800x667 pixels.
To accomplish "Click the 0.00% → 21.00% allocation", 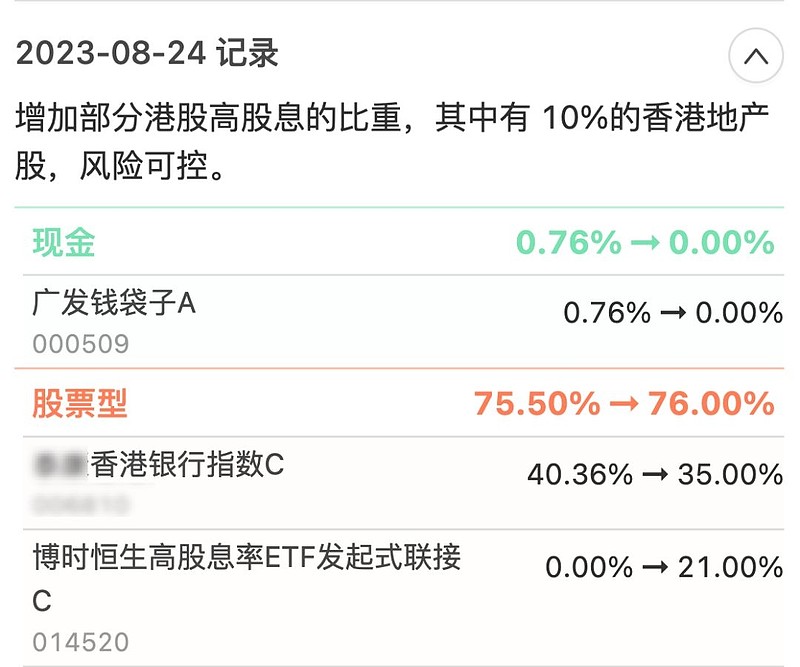I will 664,567.
